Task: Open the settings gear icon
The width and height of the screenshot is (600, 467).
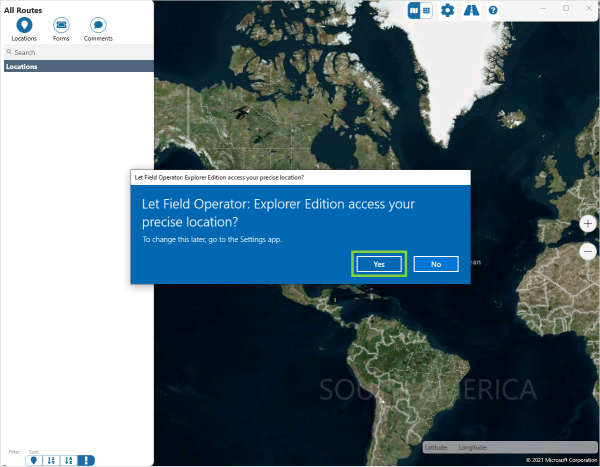Action: pos(447,10)
